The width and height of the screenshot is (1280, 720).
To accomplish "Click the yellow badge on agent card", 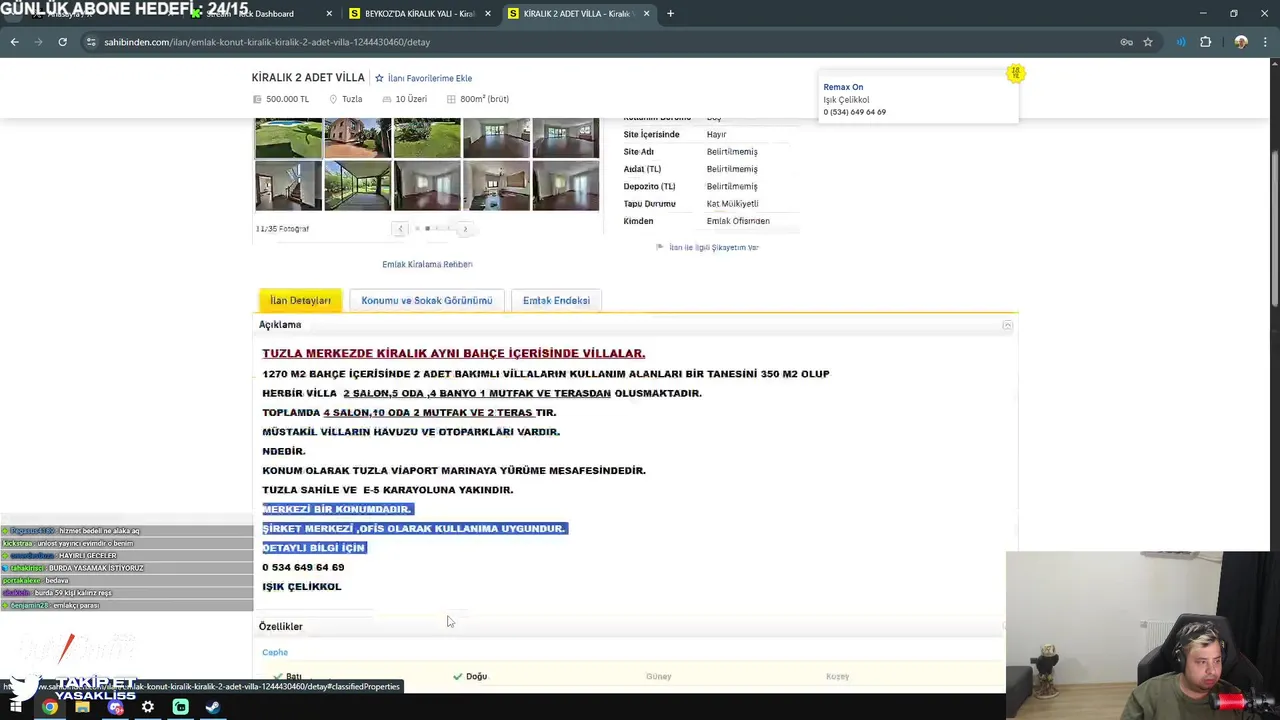I will (1015, 73).
